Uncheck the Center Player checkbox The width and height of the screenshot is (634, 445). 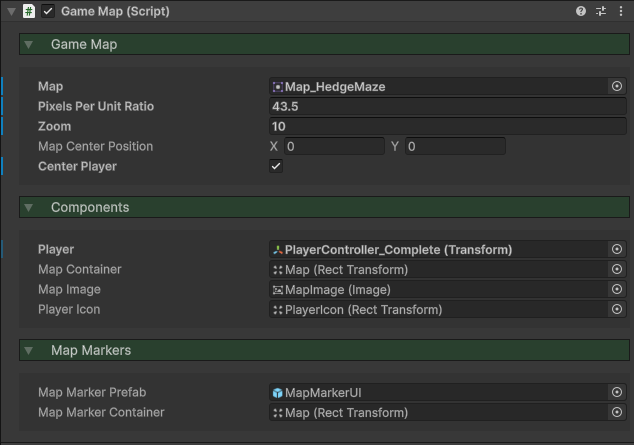276,166
